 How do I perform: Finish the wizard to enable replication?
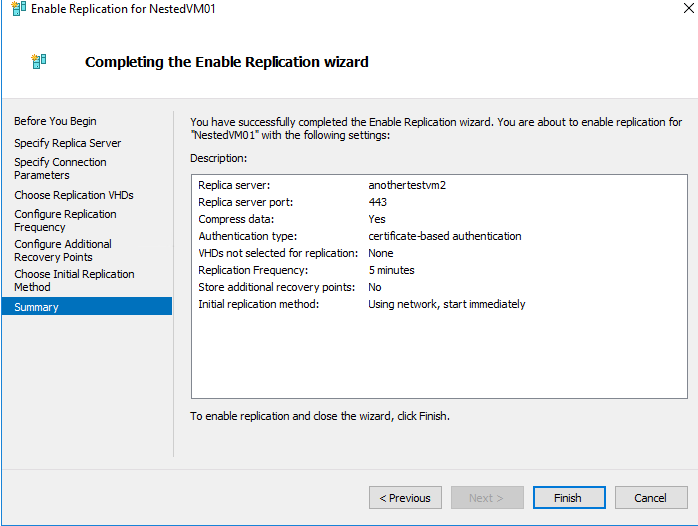tap(569, 498)
